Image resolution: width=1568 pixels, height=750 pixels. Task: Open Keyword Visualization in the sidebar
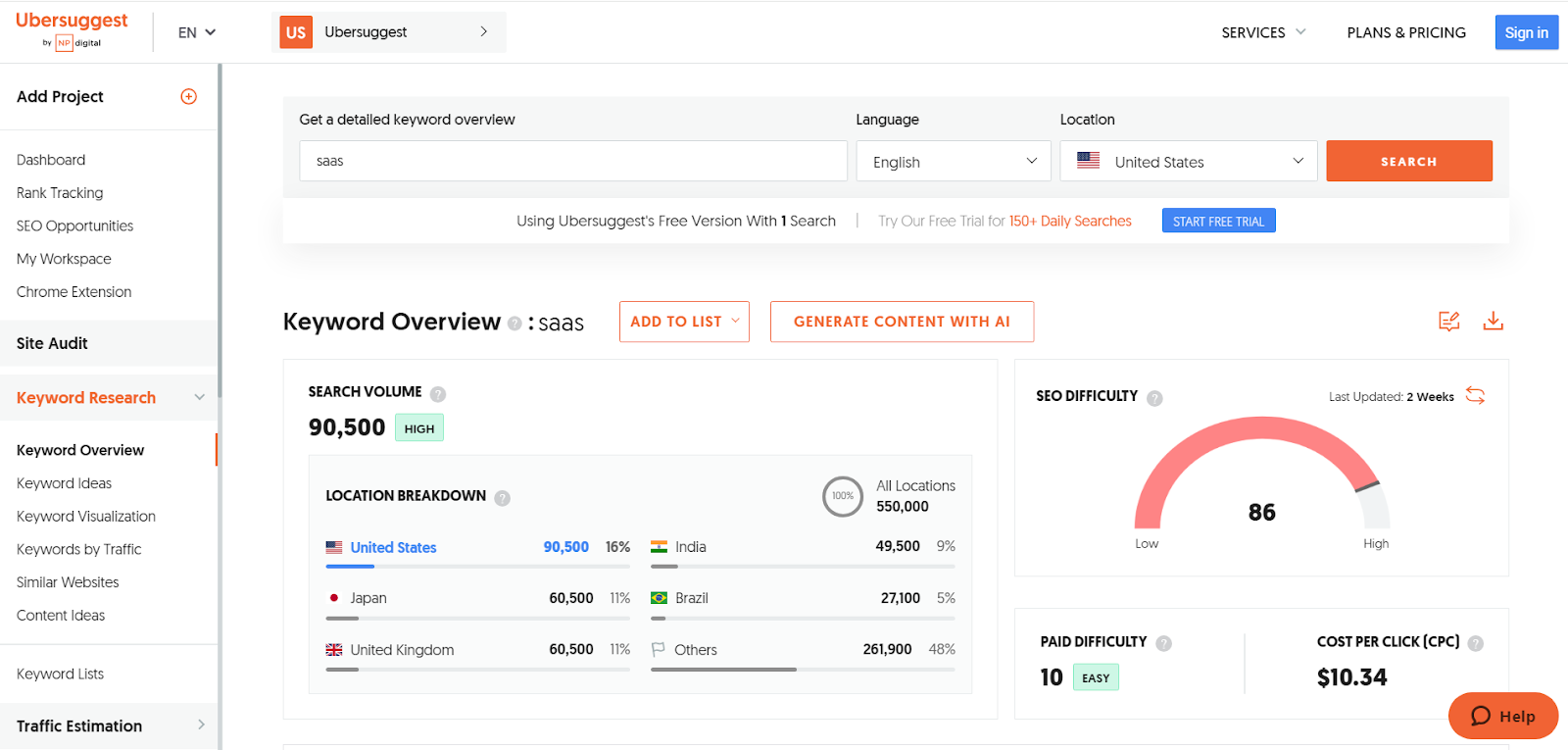tap(86, 517)
